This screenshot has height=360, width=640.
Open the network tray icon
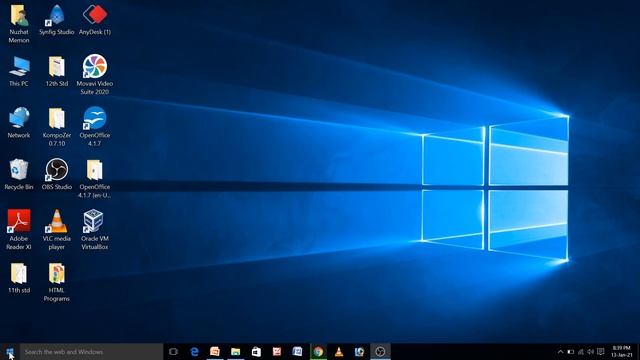(x=581, y=352)
